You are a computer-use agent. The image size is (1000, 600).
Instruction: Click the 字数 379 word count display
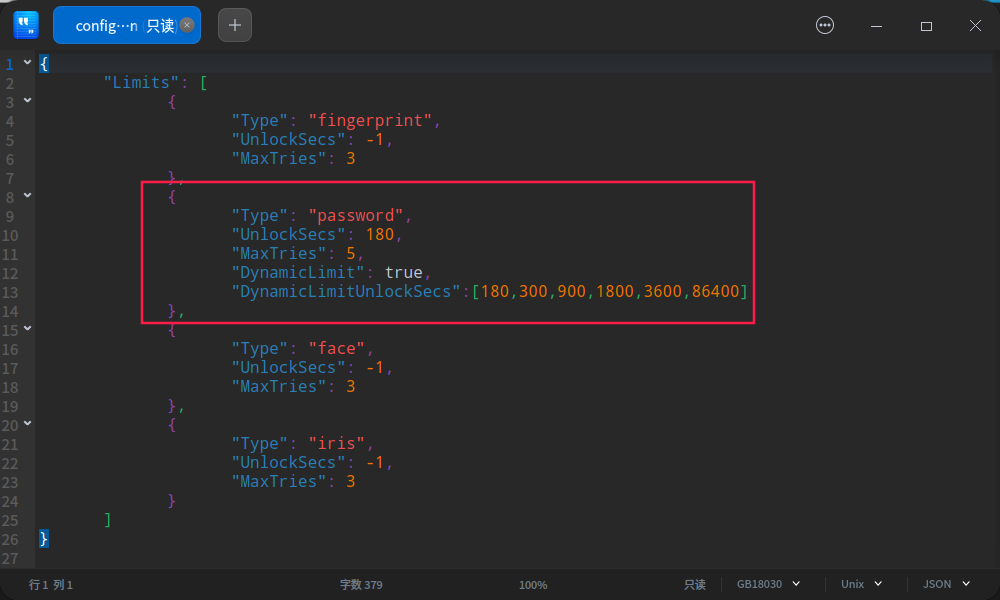360,584
